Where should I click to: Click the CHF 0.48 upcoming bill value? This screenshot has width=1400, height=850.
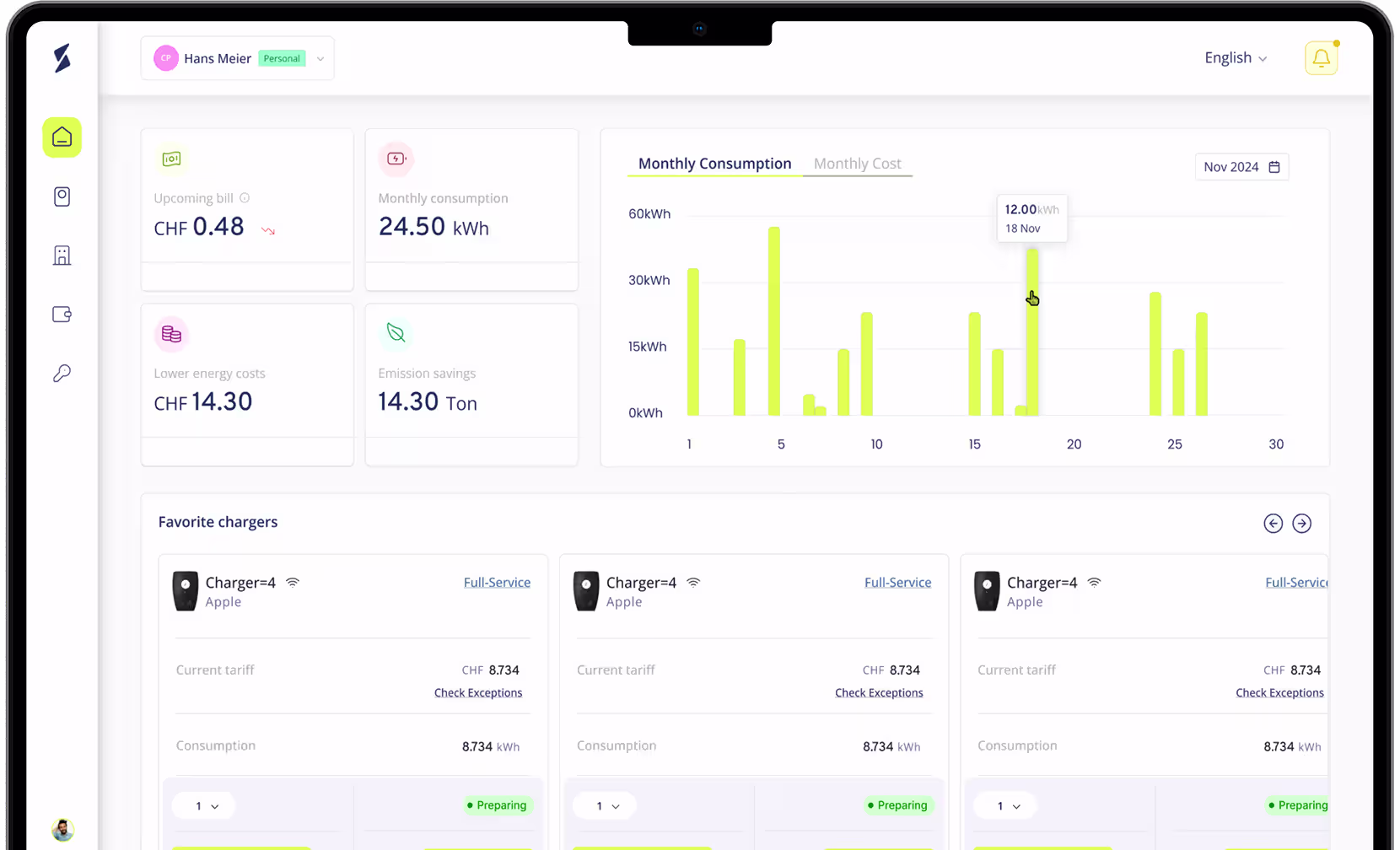click(x=199, y=227)
